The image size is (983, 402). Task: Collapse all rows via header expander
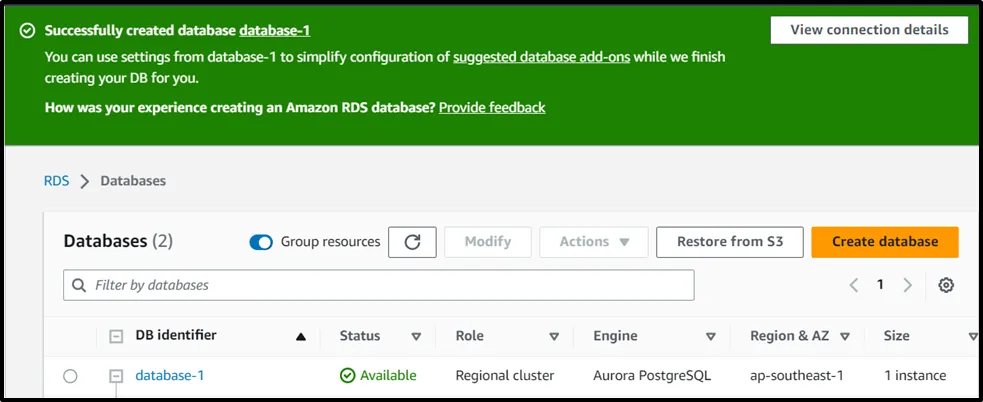[116, 337]
